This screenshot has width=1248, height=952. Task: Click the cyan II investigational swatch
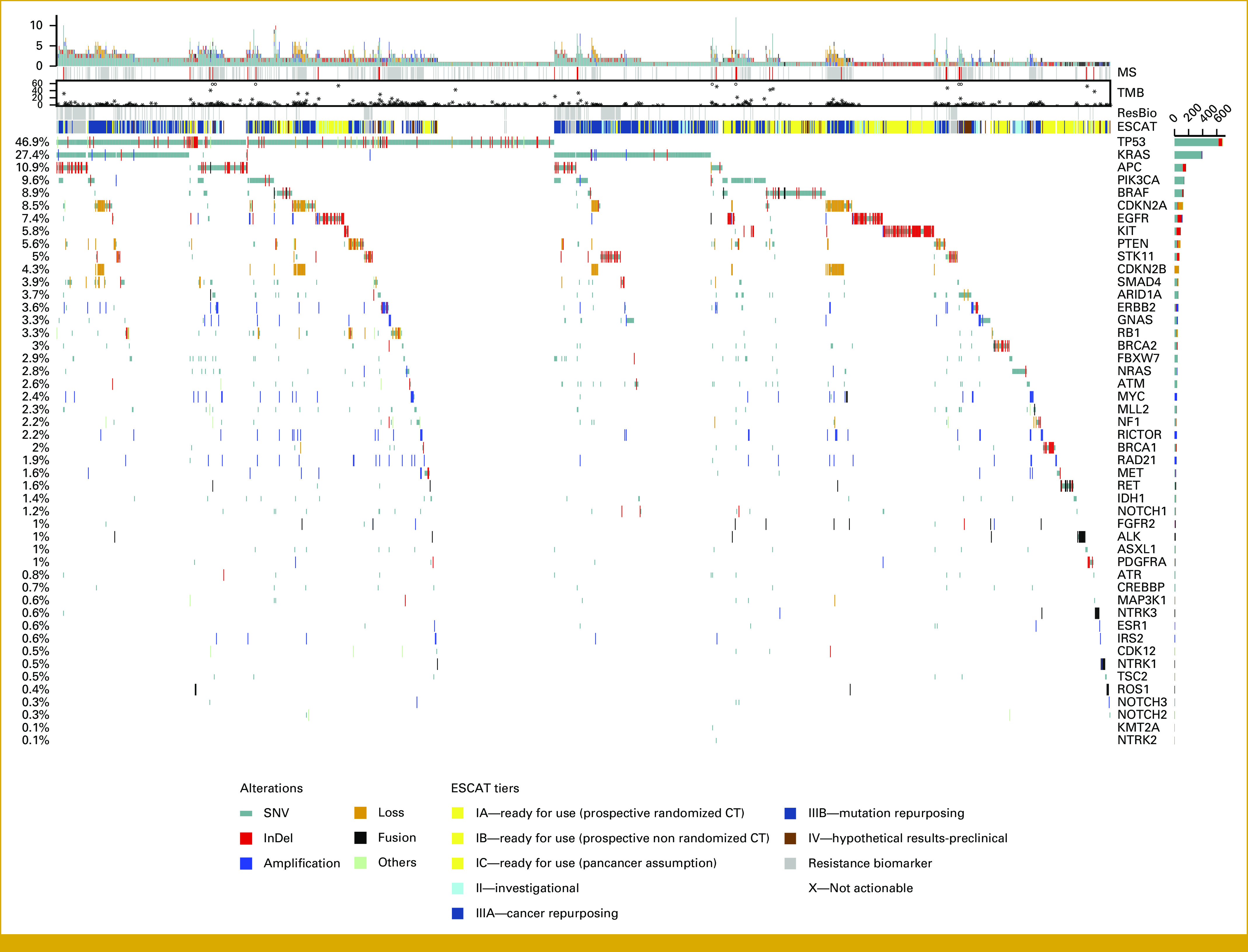click(458, 888)
